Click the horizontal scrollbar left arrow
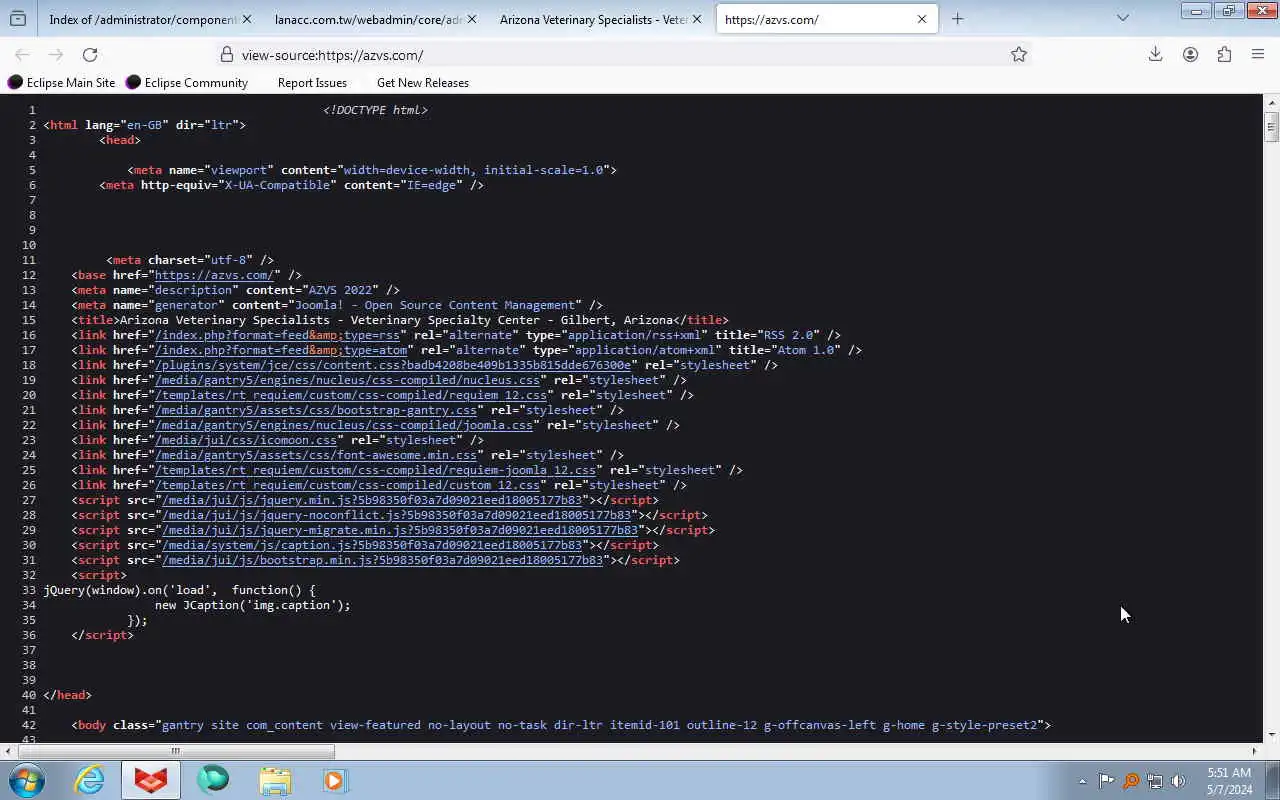Viewport: 1280px width, 800px height. pos(8,751)
